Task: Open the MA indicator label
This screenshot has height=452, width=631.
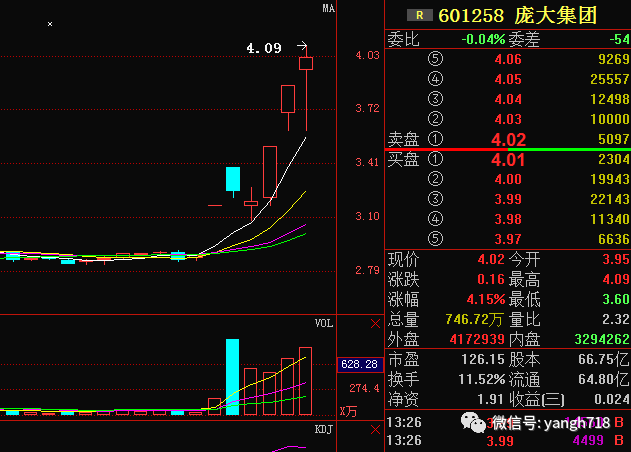Action: point(327,9)
